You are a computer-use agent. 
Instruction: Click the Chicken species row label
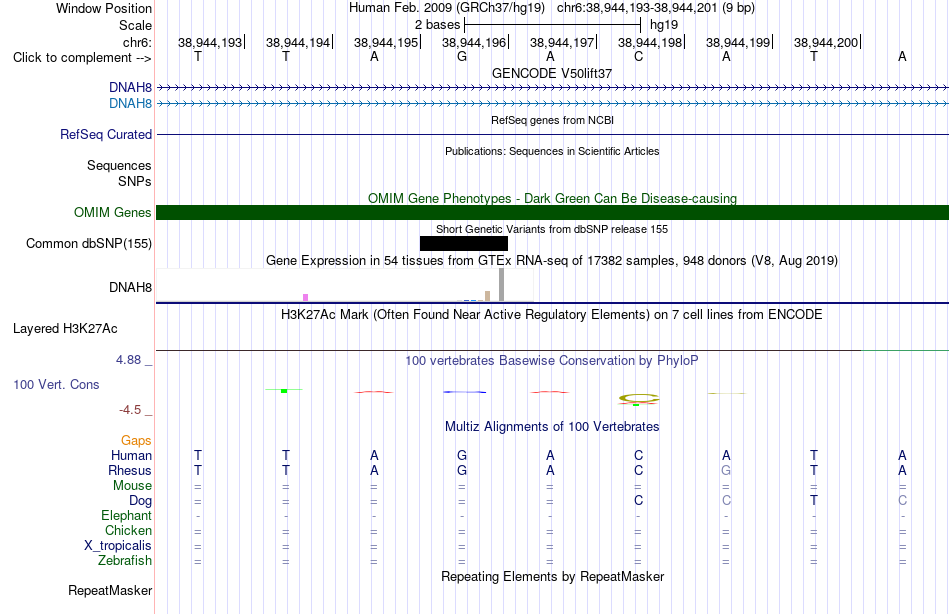[x=128, y=531]
